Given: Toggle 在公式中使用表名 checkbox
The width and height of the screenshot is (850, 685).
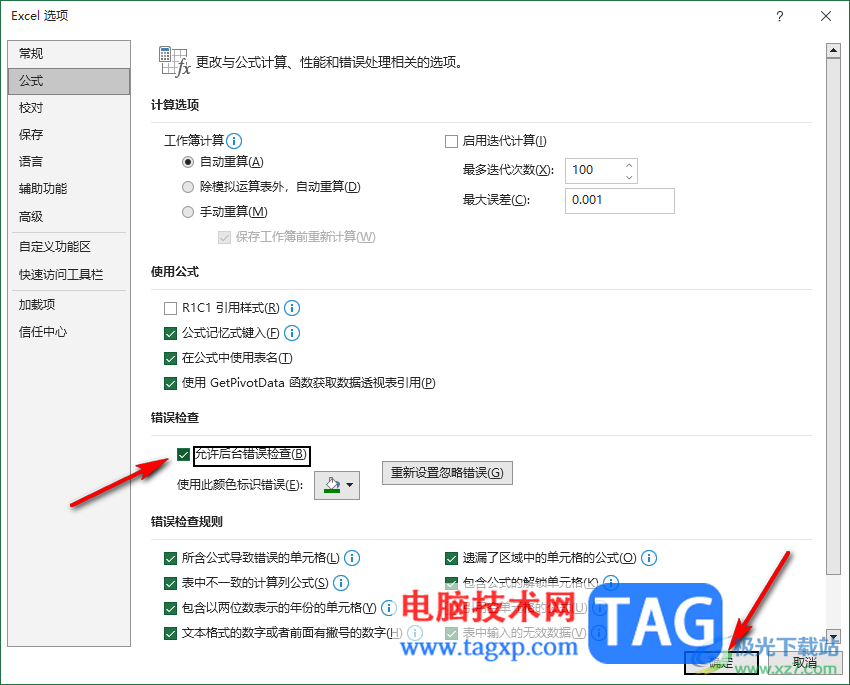Looking at the screenshot, I should [x=170, y=358].
